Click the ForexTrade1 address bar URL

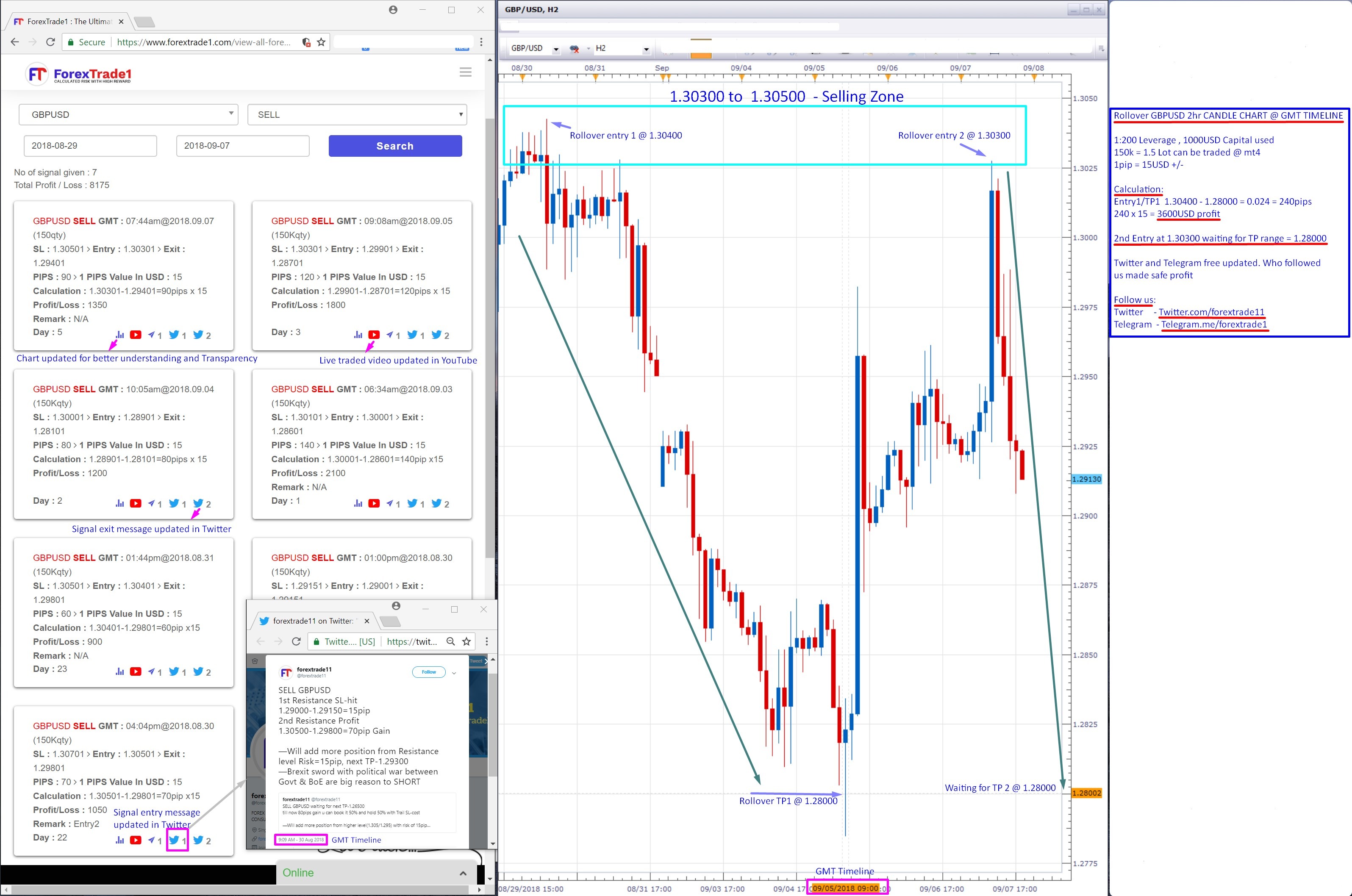click(203, 42)
